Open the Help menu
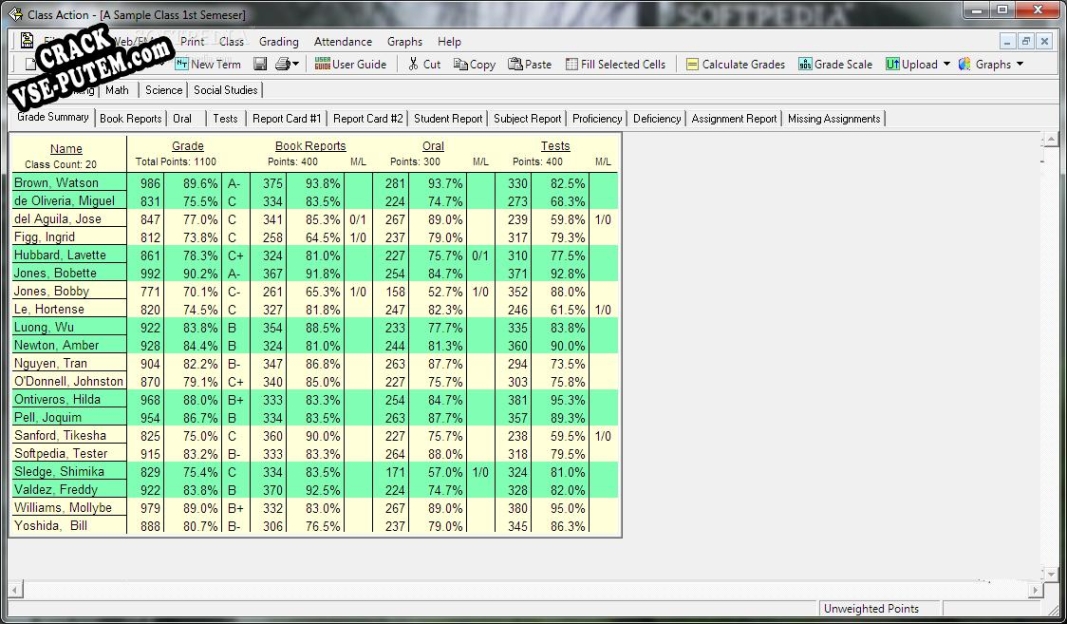 pyautogui.click(x=449, y=42)
